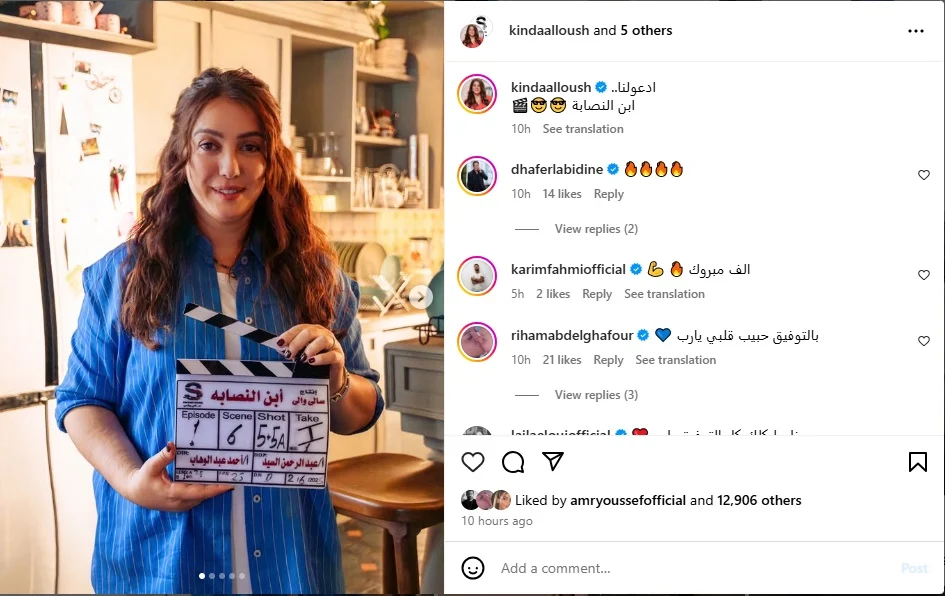This screenshot has height=596, width=945.
Task: See translation of kindaalloush's caption
Action: point(583,129)
